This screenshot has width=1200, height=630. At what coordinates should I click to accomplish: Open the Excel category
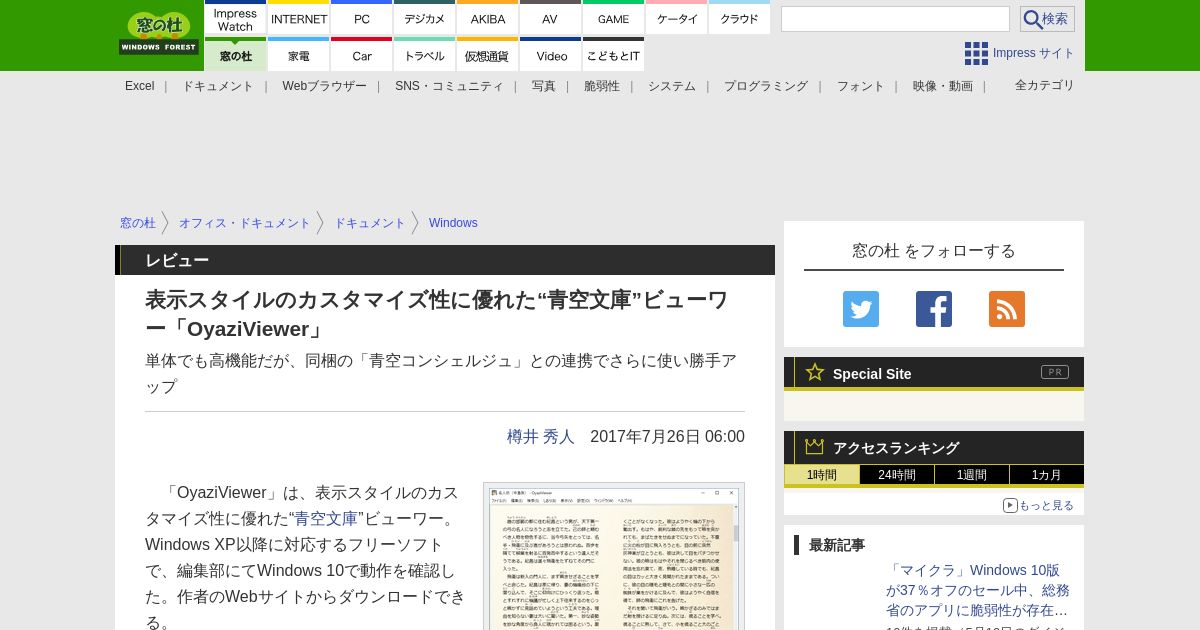[x=140, y=86]
